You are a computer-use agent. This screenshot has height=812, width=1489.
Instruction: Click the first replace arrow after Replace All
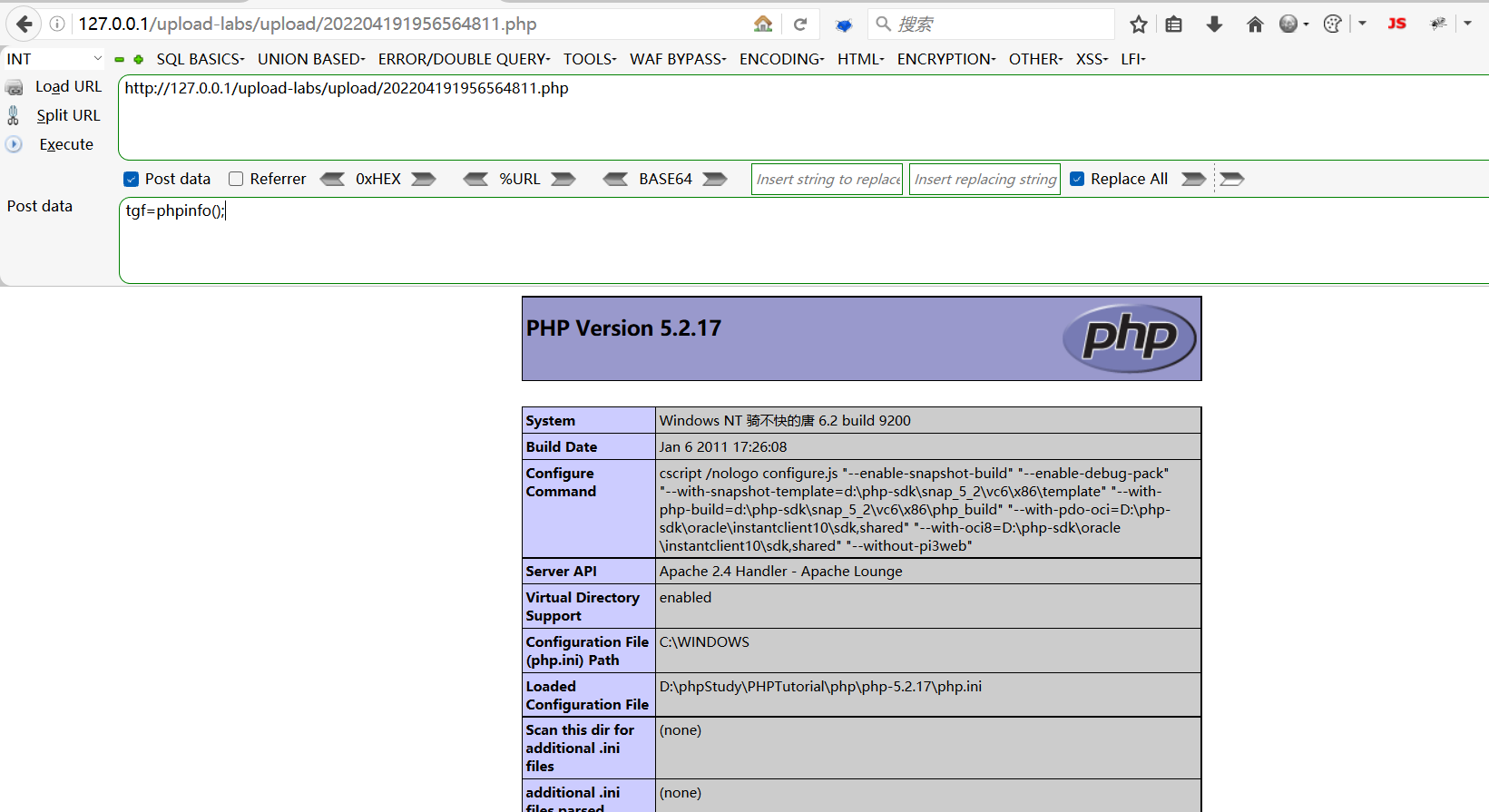pyautogui.click(x=1194, y=179)
